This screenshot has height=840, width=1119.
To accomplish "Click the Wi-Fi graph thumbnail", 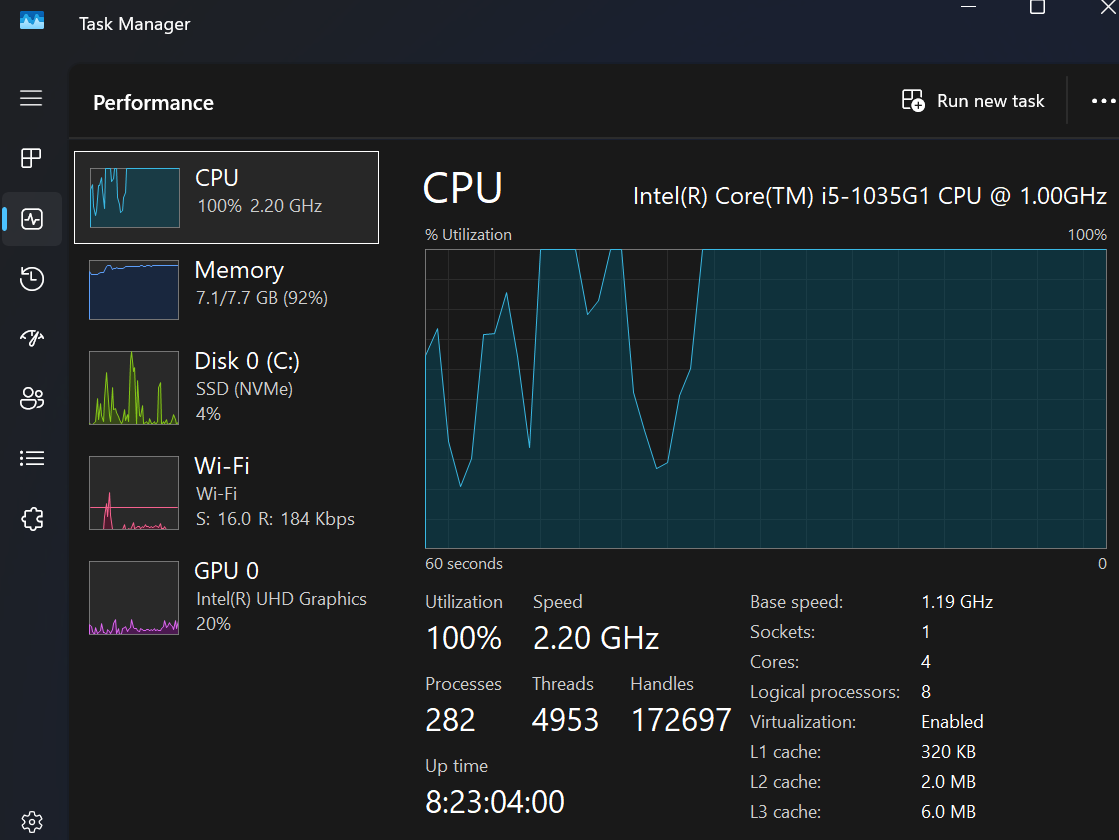I will pyautogui.click(x=133, y=493).
